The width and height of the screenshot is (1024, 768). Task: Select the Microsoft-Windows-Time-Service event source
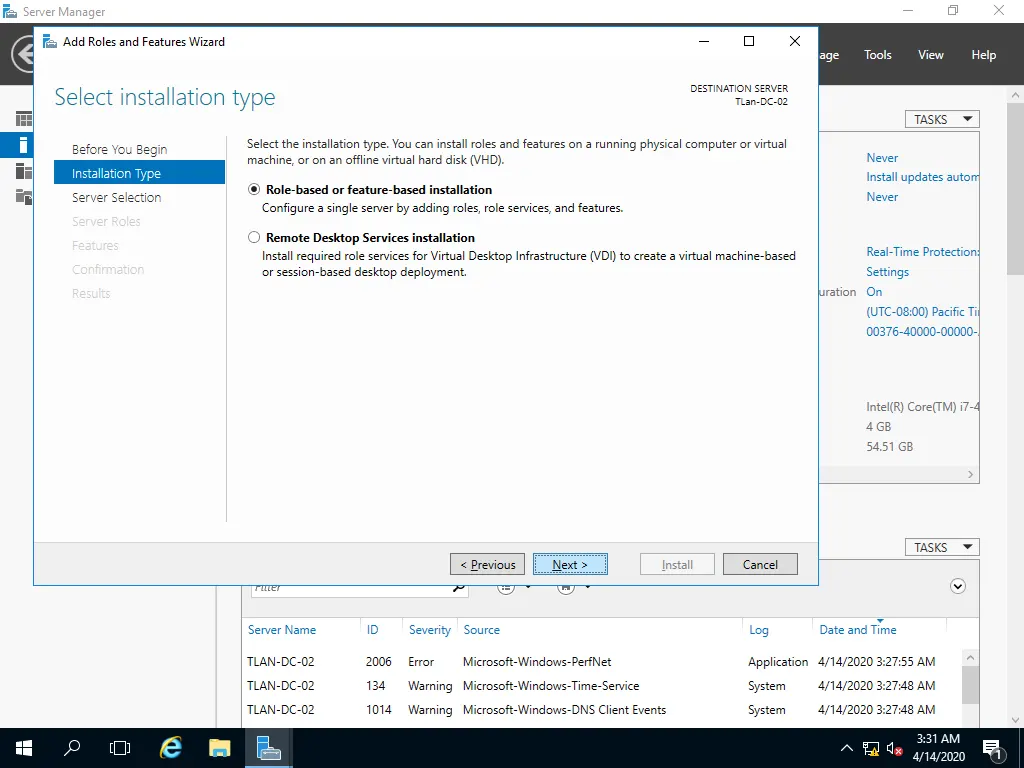coord(551,686)
